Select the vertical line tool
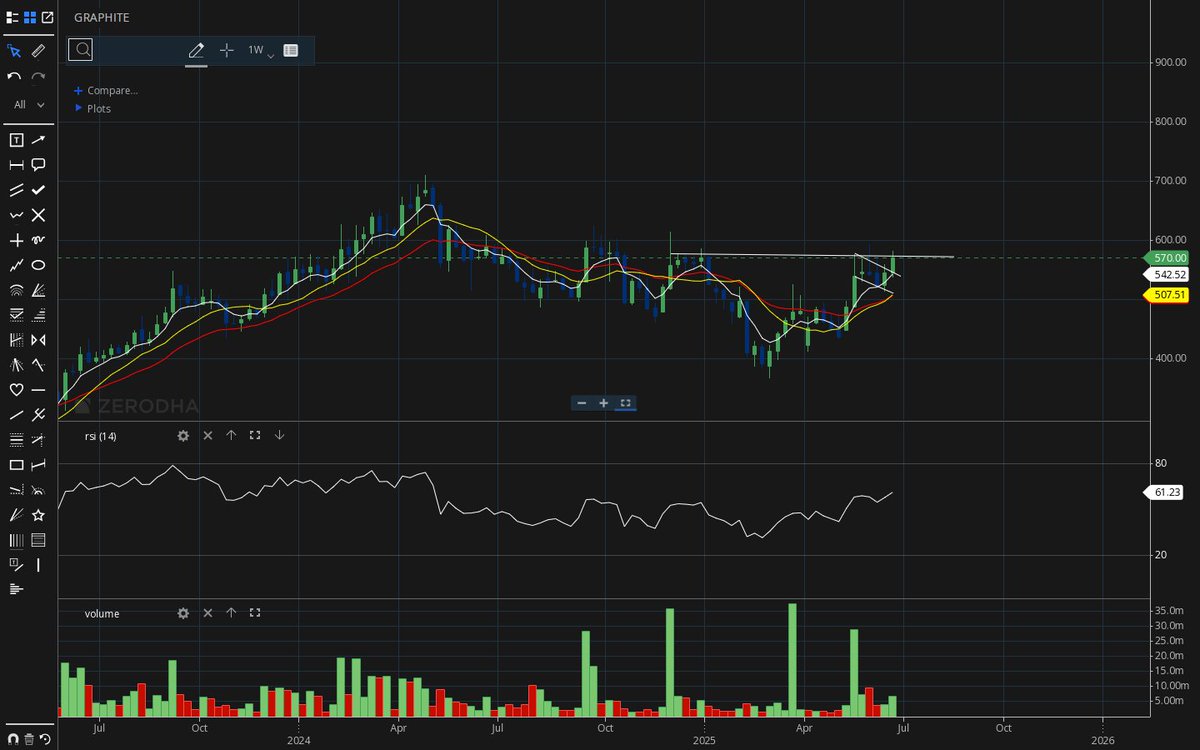The image size is (1200, 750). [x=38, y=565]
